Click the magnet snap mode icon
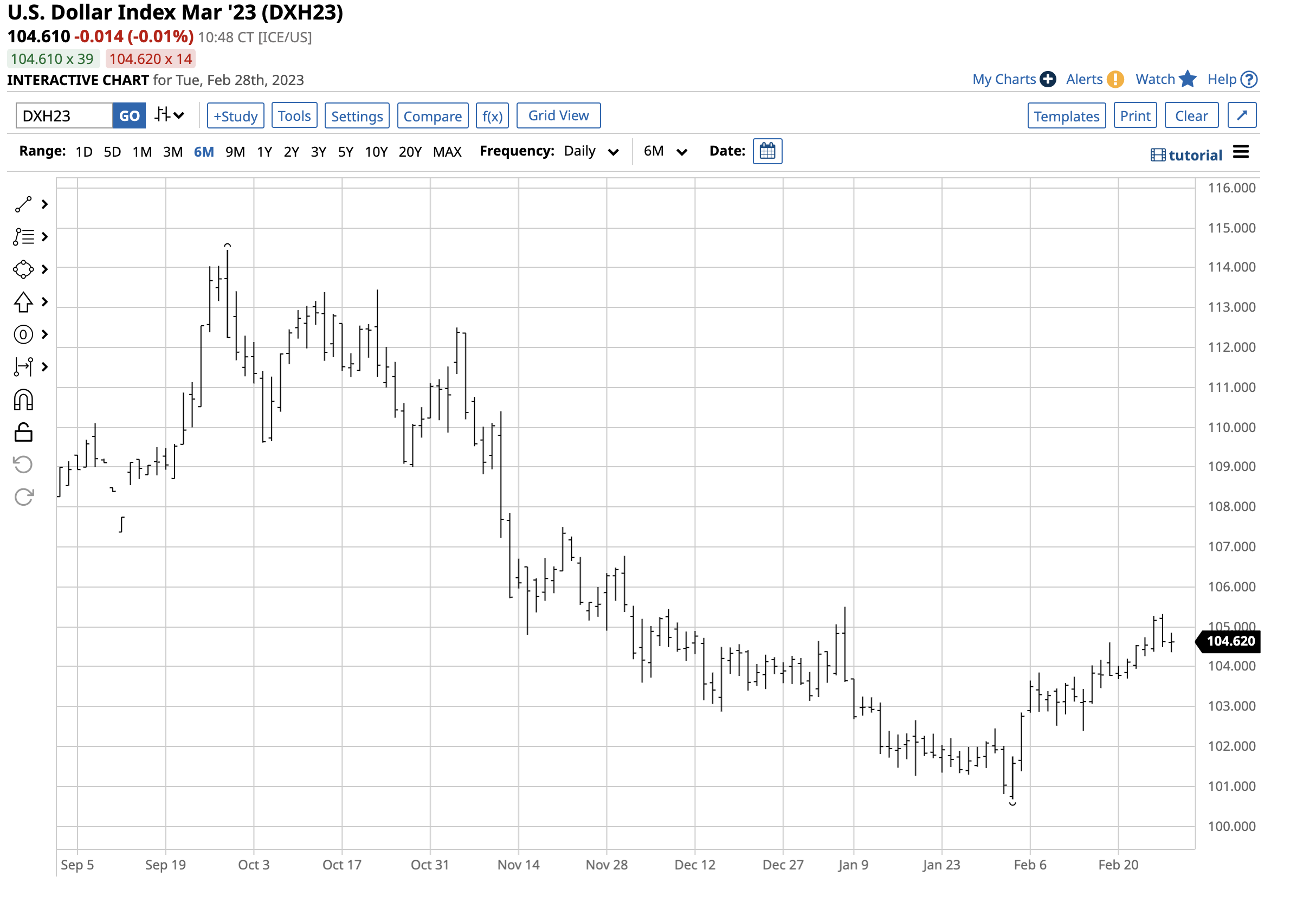The height and width of the screenshot is (915, 1316). click(x=23, y=400)
